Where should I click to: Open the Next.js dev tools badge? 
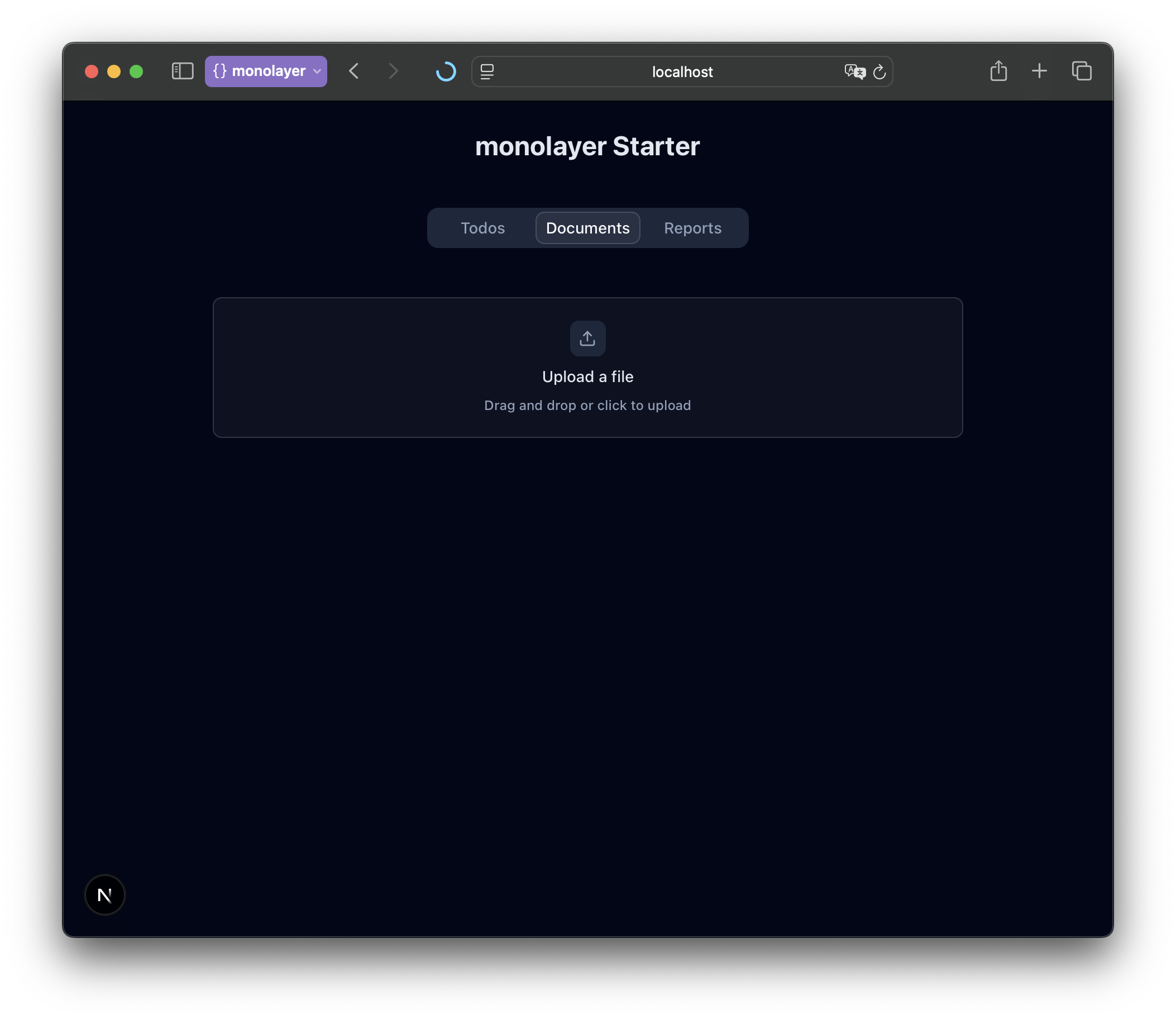click(104, 895)
